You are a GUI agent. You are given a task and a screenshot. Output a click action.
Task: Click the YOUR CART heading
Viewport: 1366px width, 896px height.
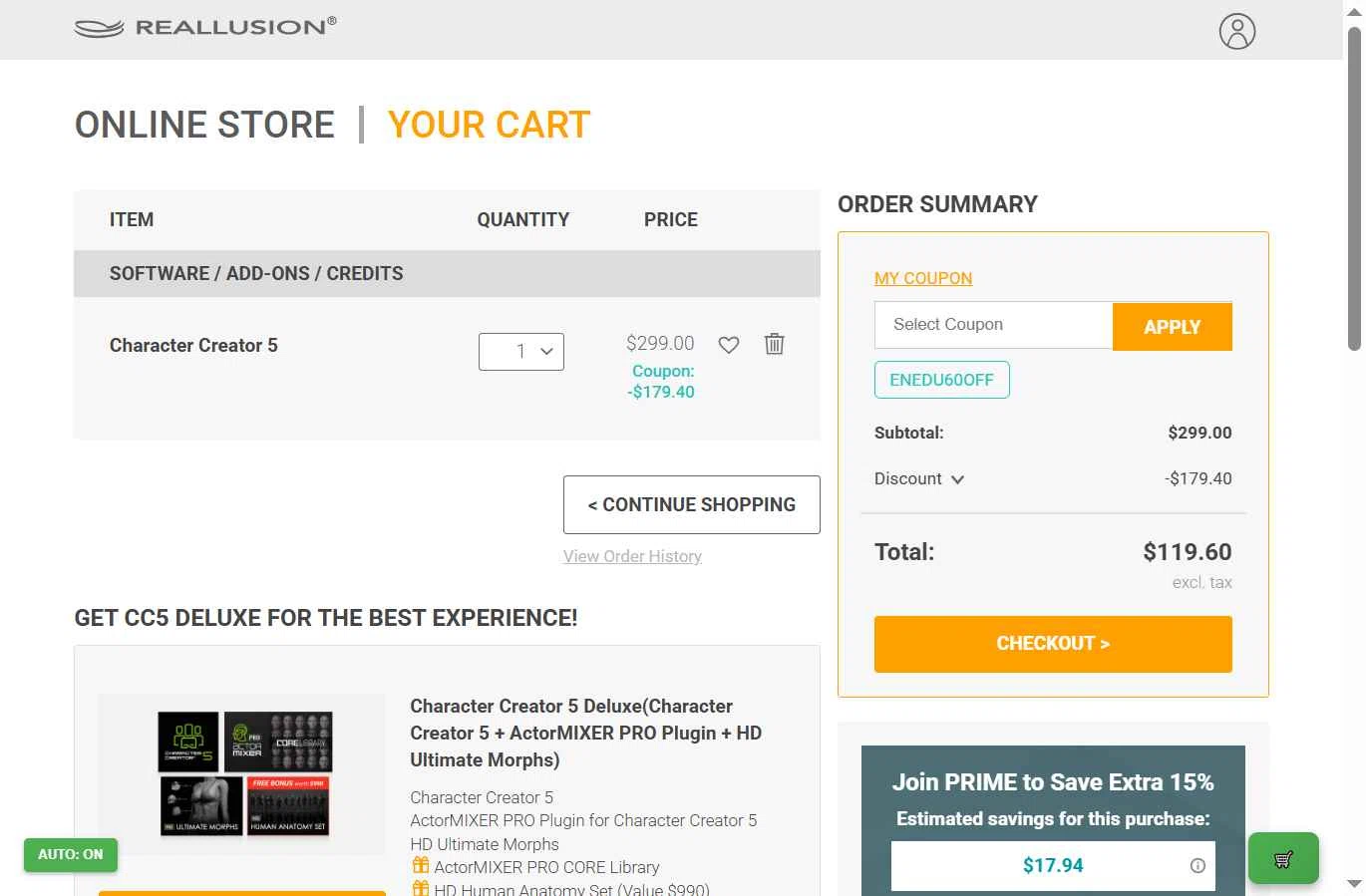click(490, 125)
